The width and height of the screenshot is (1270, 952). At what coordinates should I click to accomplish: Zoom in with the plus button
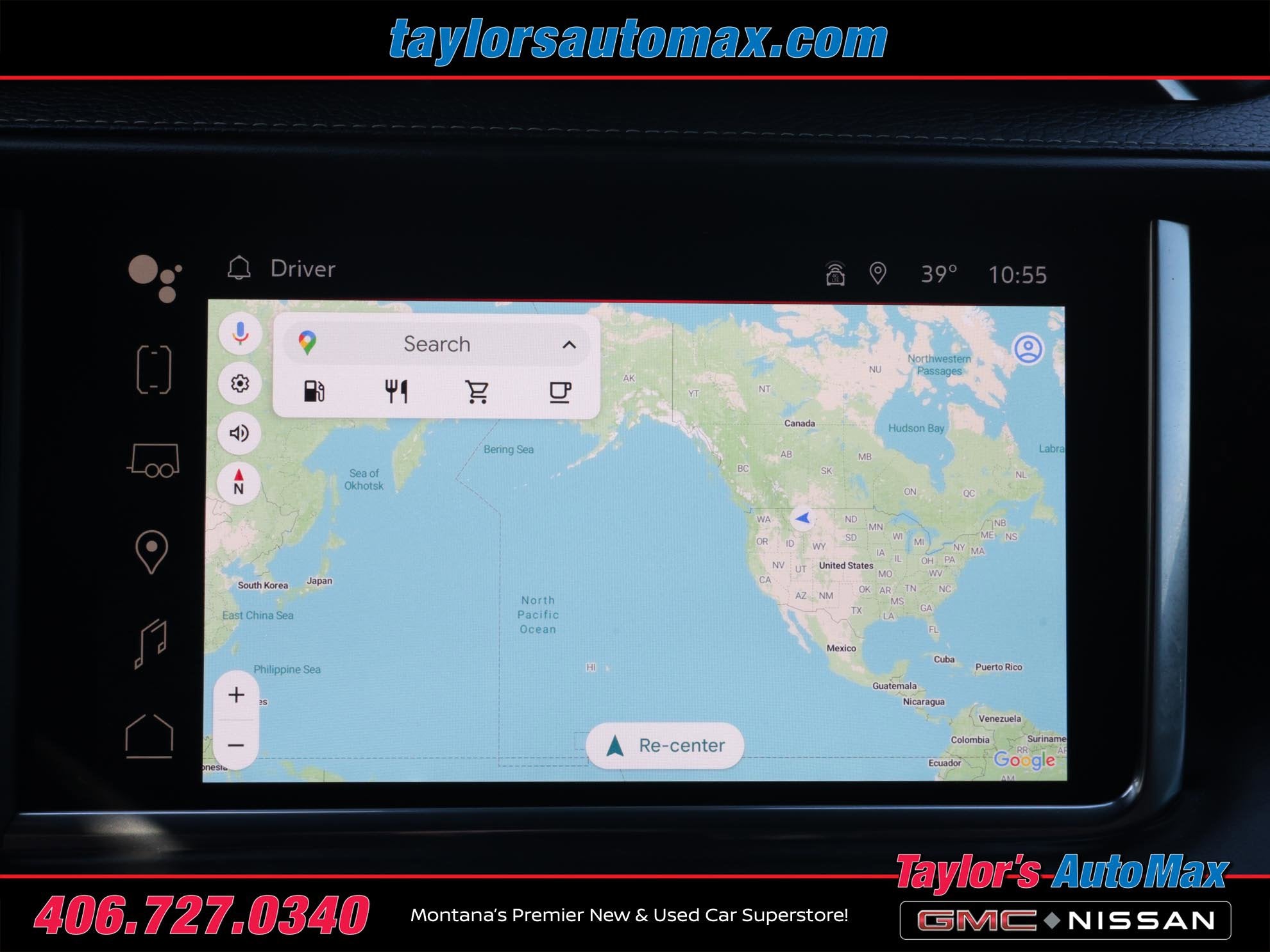(237, 695)
